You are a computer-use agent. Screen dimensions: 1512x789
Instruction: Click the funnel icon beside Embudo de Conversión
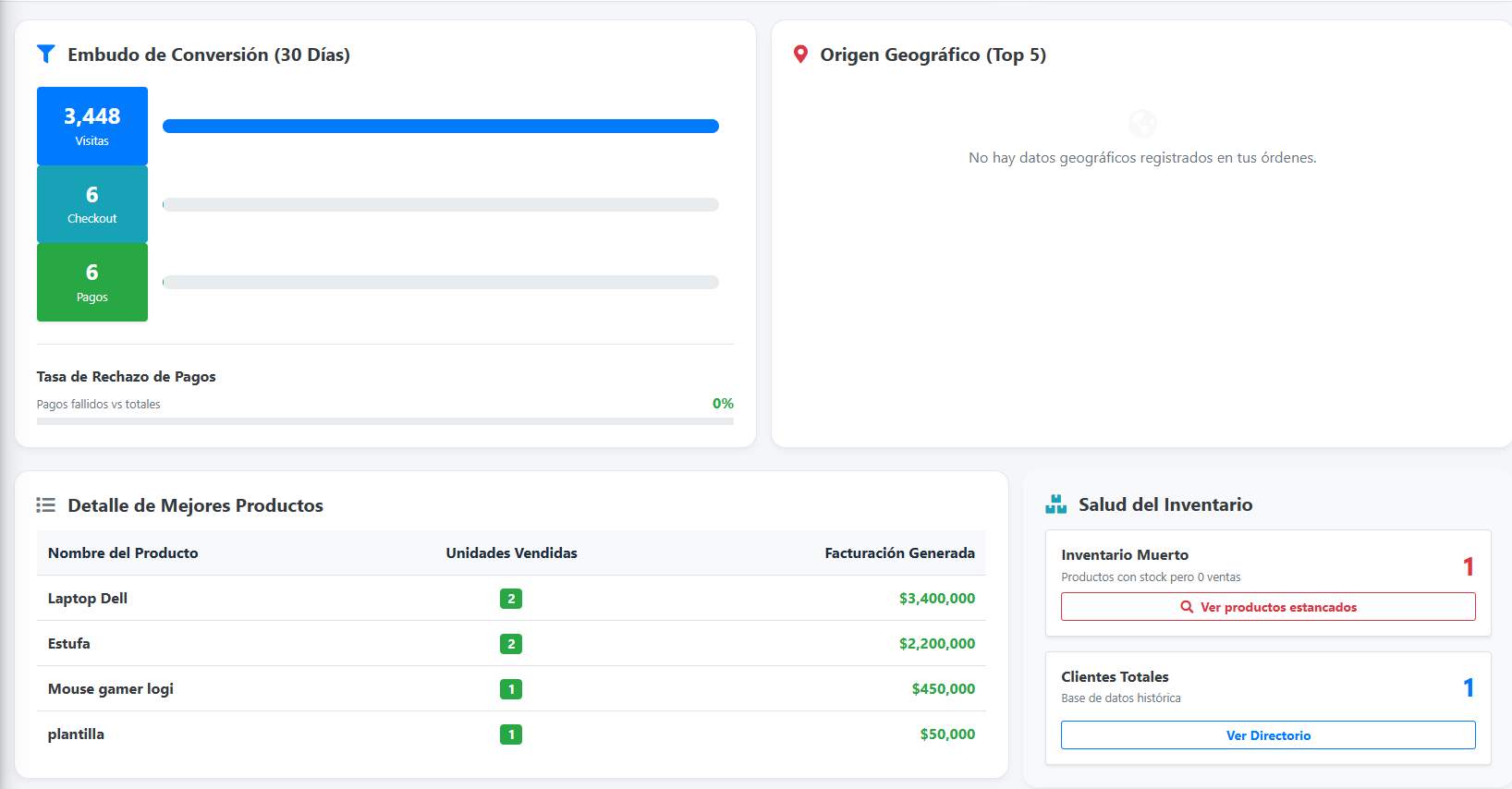[x=45, y=55]
